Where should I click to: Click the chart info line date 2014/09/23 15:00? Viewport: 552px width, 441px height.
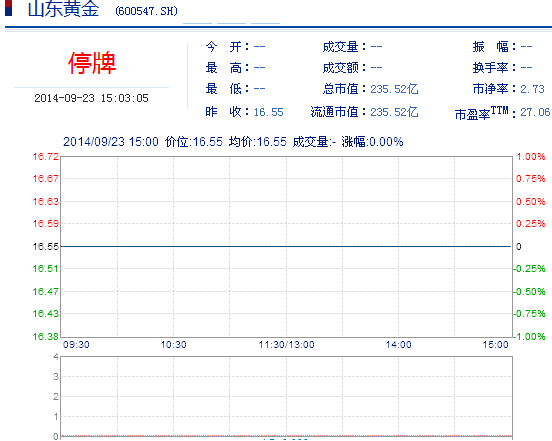coord(111,142)
